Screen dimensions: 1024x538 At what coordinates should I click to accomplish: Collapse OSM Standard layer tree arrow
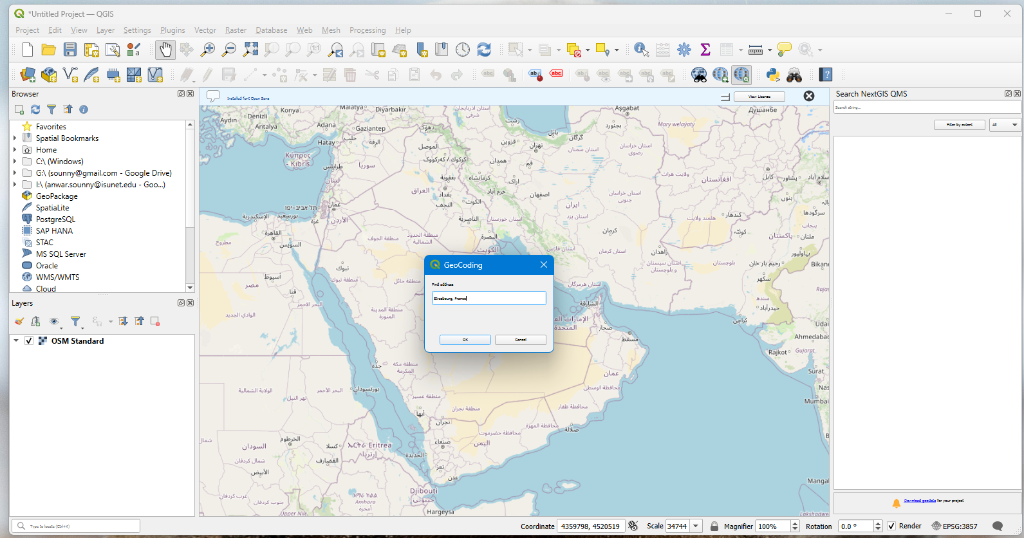16,341
